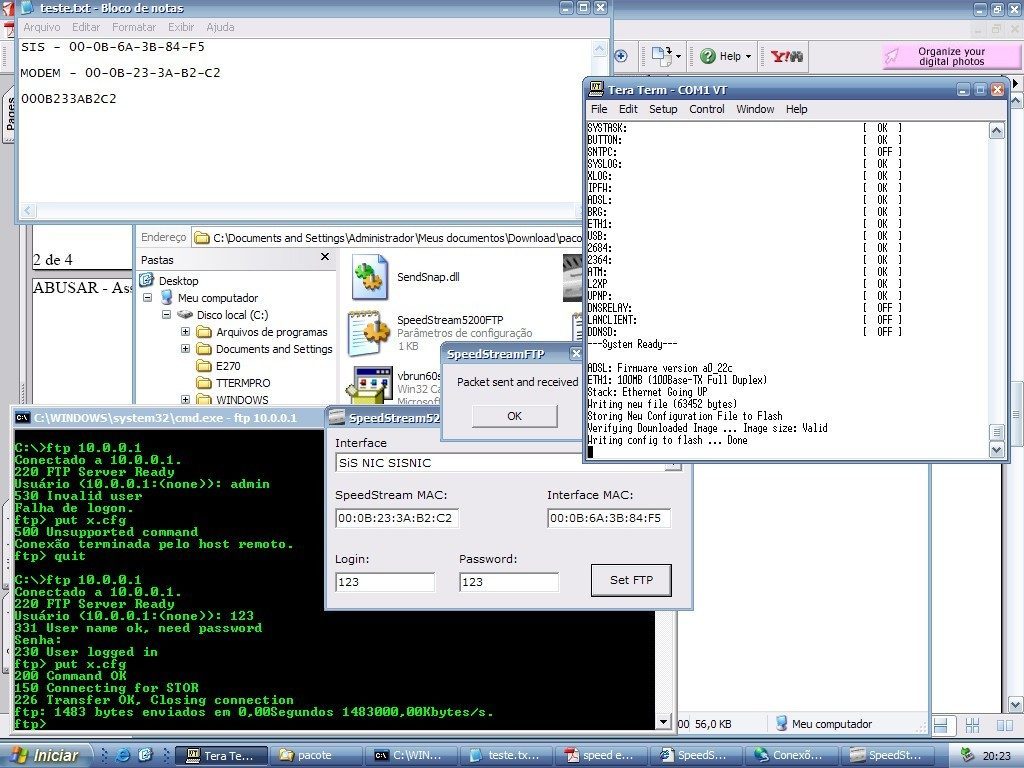Click the address path in Endereço bar
Screen dimensions: 1024x768
click(397, 238)
